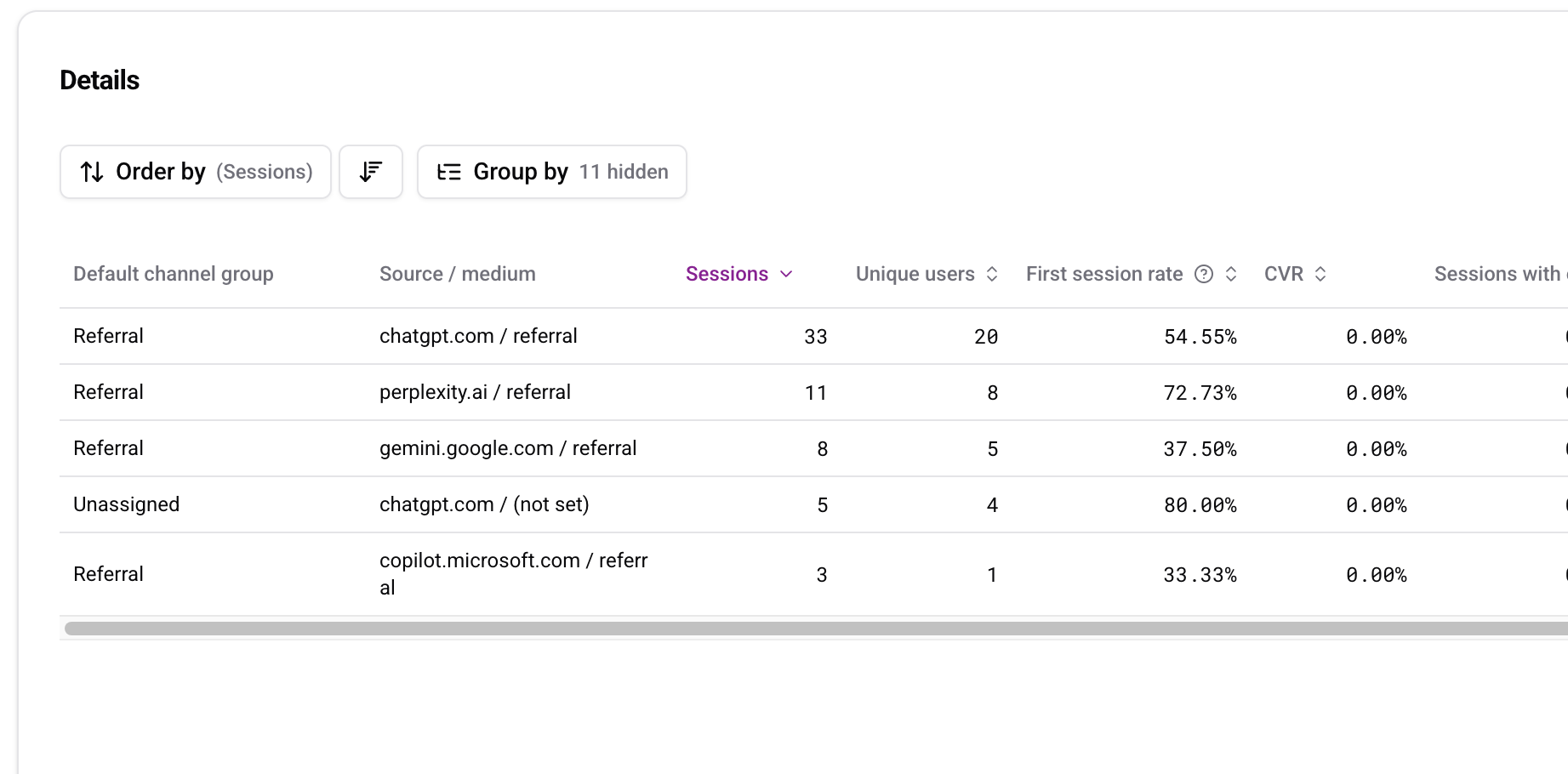The image size is (1568, 774).
Task: Click the Order by arrows icon
Action: point(92,172)
